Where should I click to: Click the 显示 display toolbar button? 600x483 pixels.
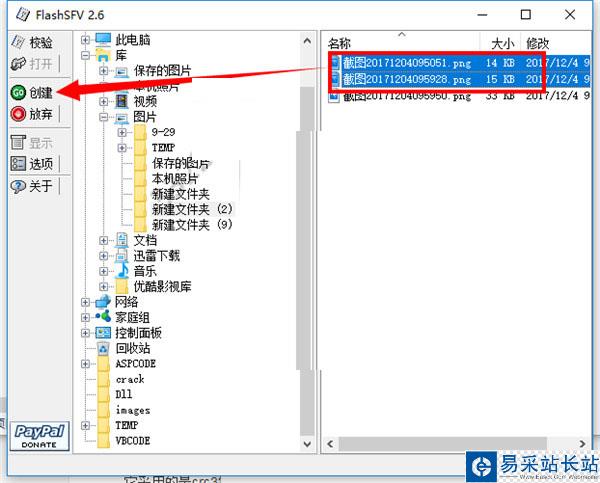pos(32,143)
